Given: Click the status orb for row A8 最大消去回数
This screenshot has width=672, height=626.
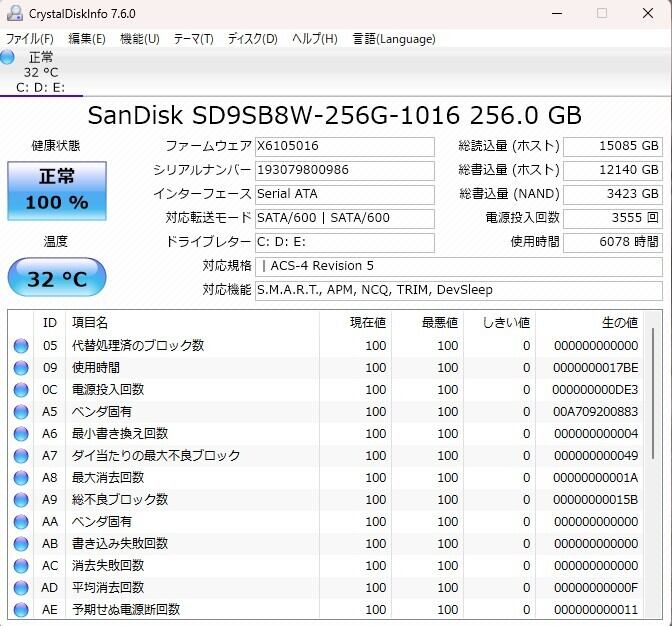Looking at the screenshot, I should tap(21, 478).
